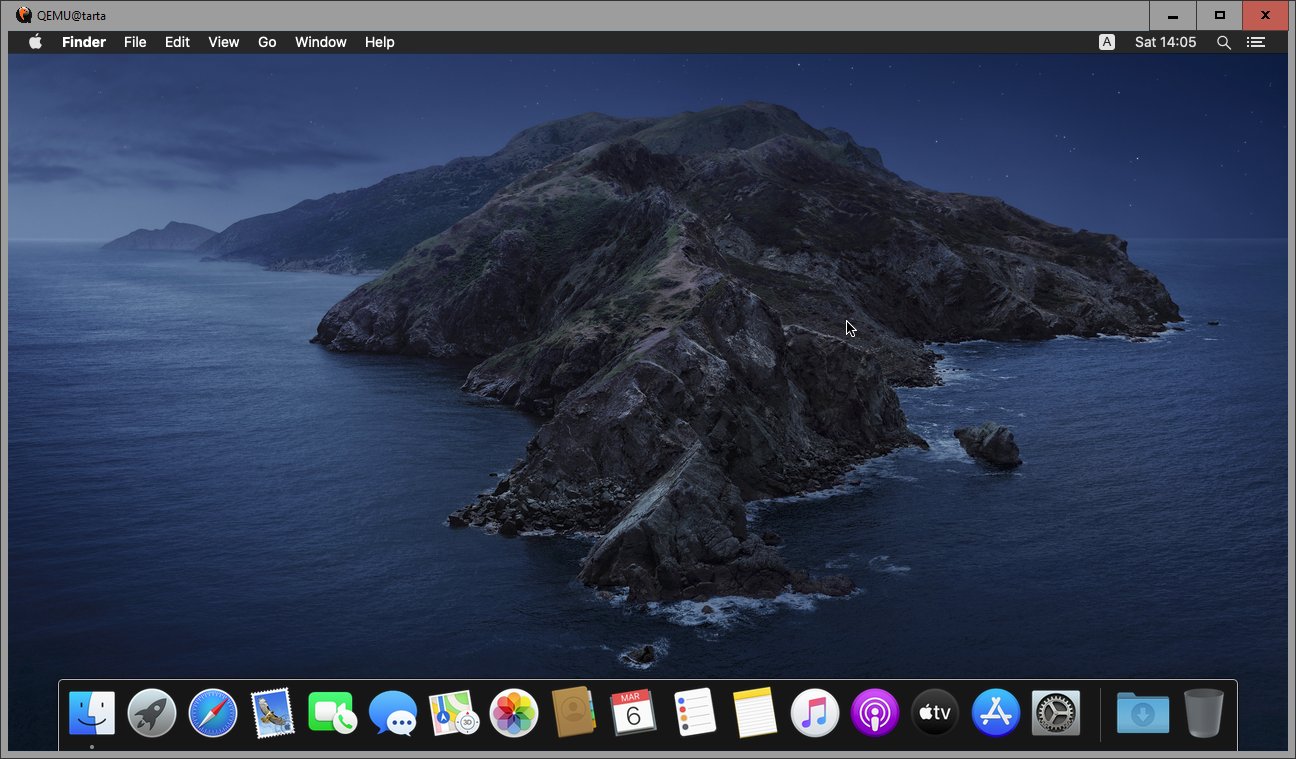The width and height of the screenshot is (1296, 759).
Task: Open the Photos app
Action: tap(514, 714)
